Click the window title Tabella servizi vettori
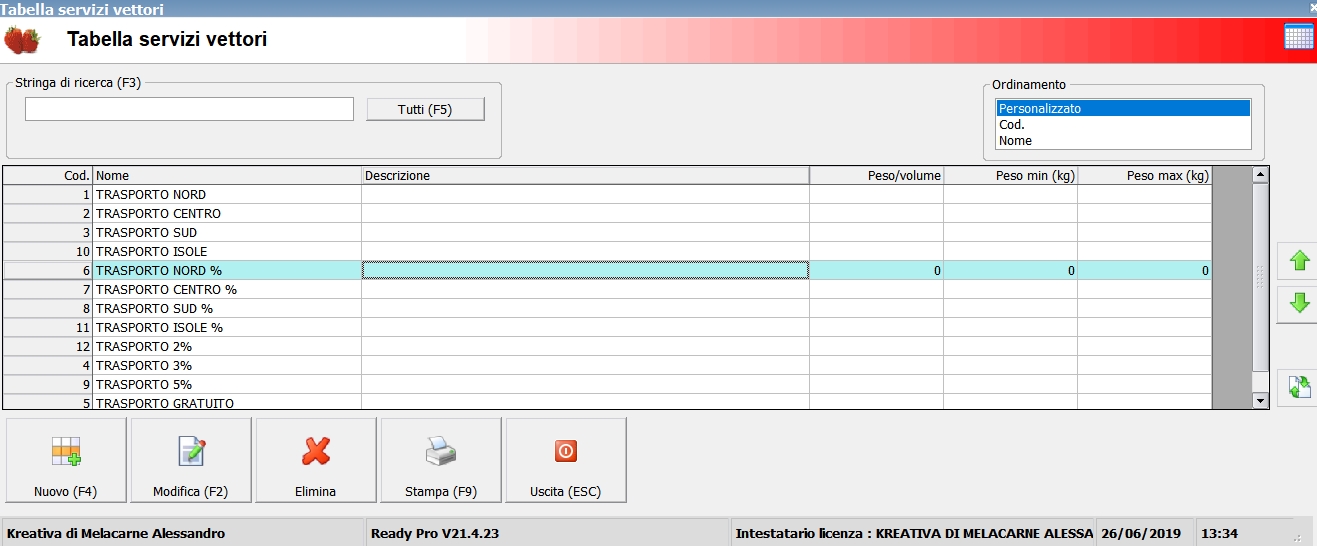 [83, 9]
